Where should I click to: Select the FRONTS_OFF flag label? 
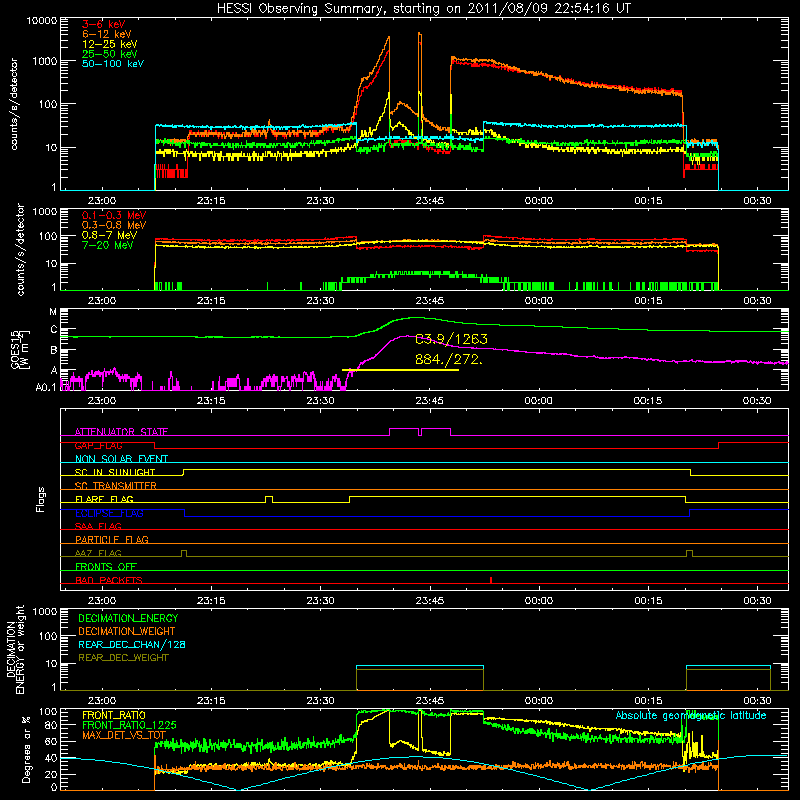point(106,566)
